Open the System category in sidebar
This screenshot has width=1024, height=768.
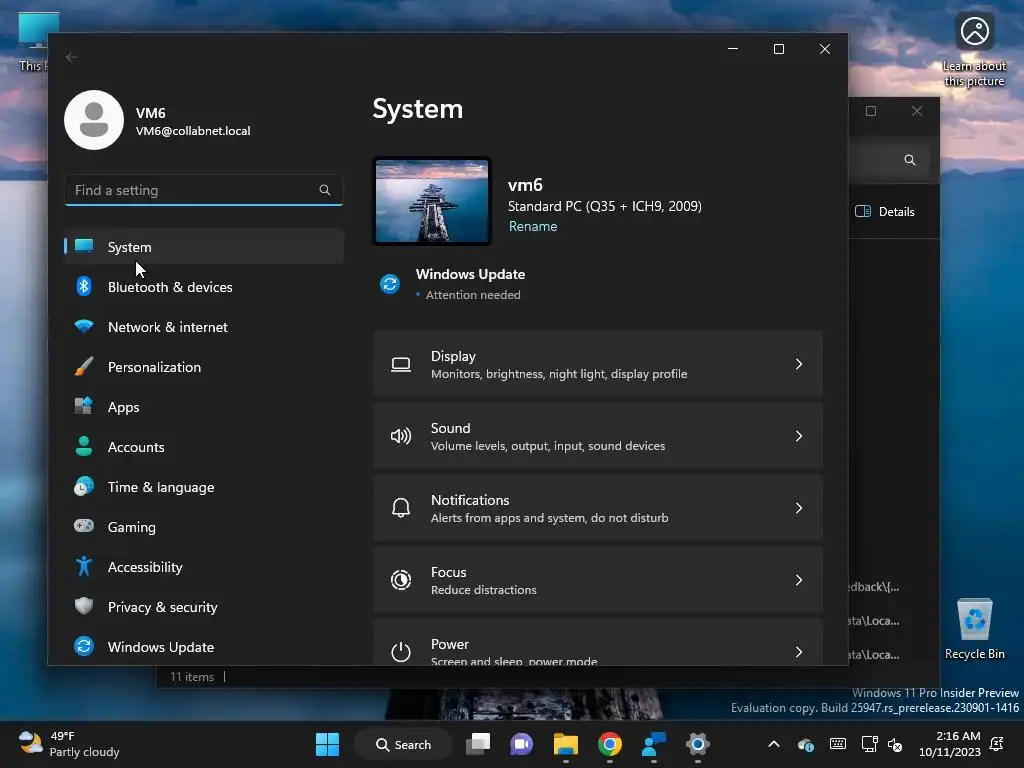pos(204,247)
